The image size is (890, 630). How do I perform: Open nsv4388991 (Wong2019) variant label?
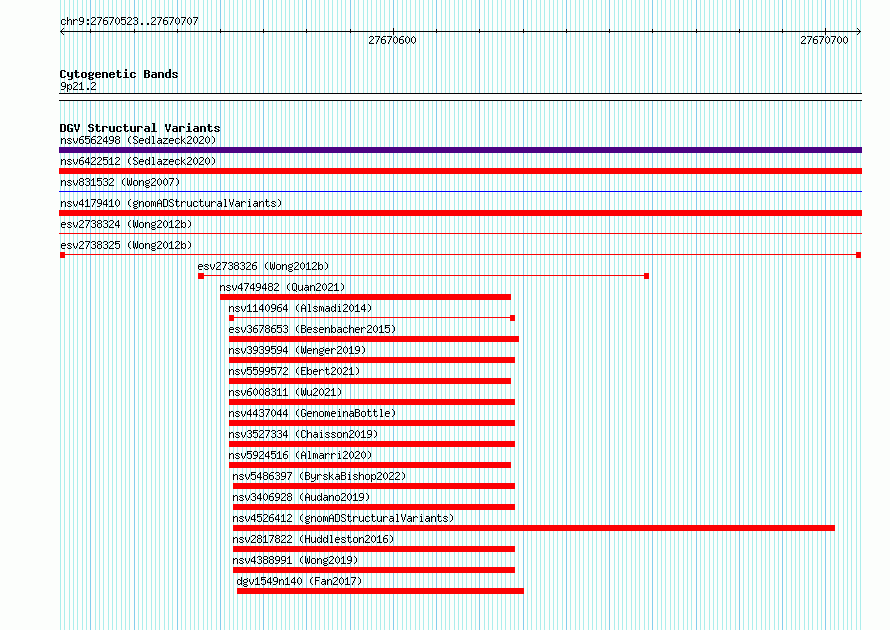click(295, 560)
